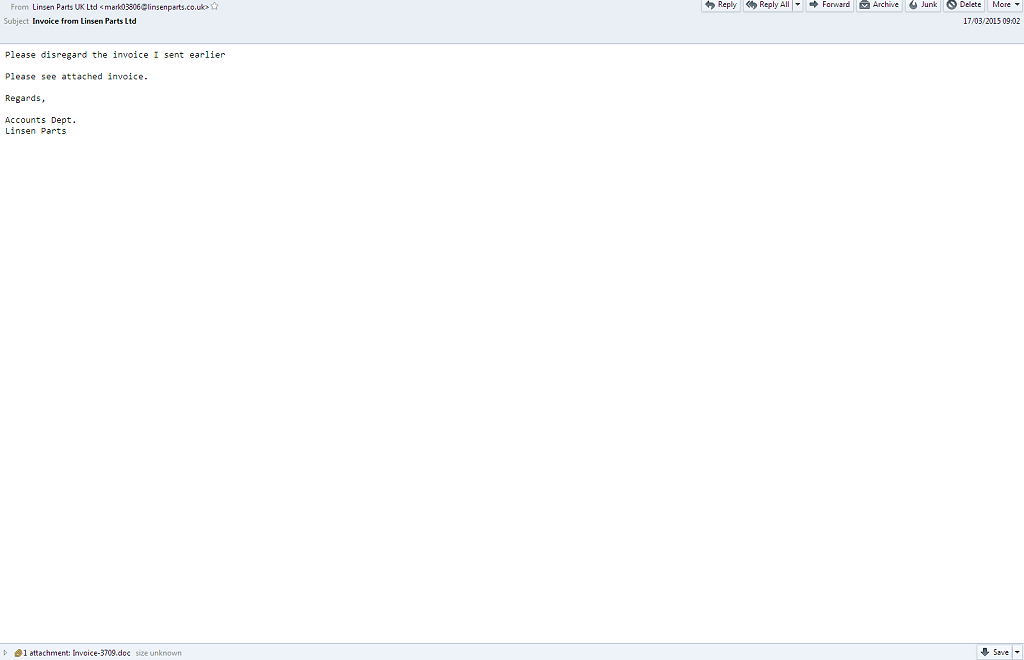This screenshot has width=1024, height=660.
Task: Click the paperclip attachment icon
Action: [17, 653]
